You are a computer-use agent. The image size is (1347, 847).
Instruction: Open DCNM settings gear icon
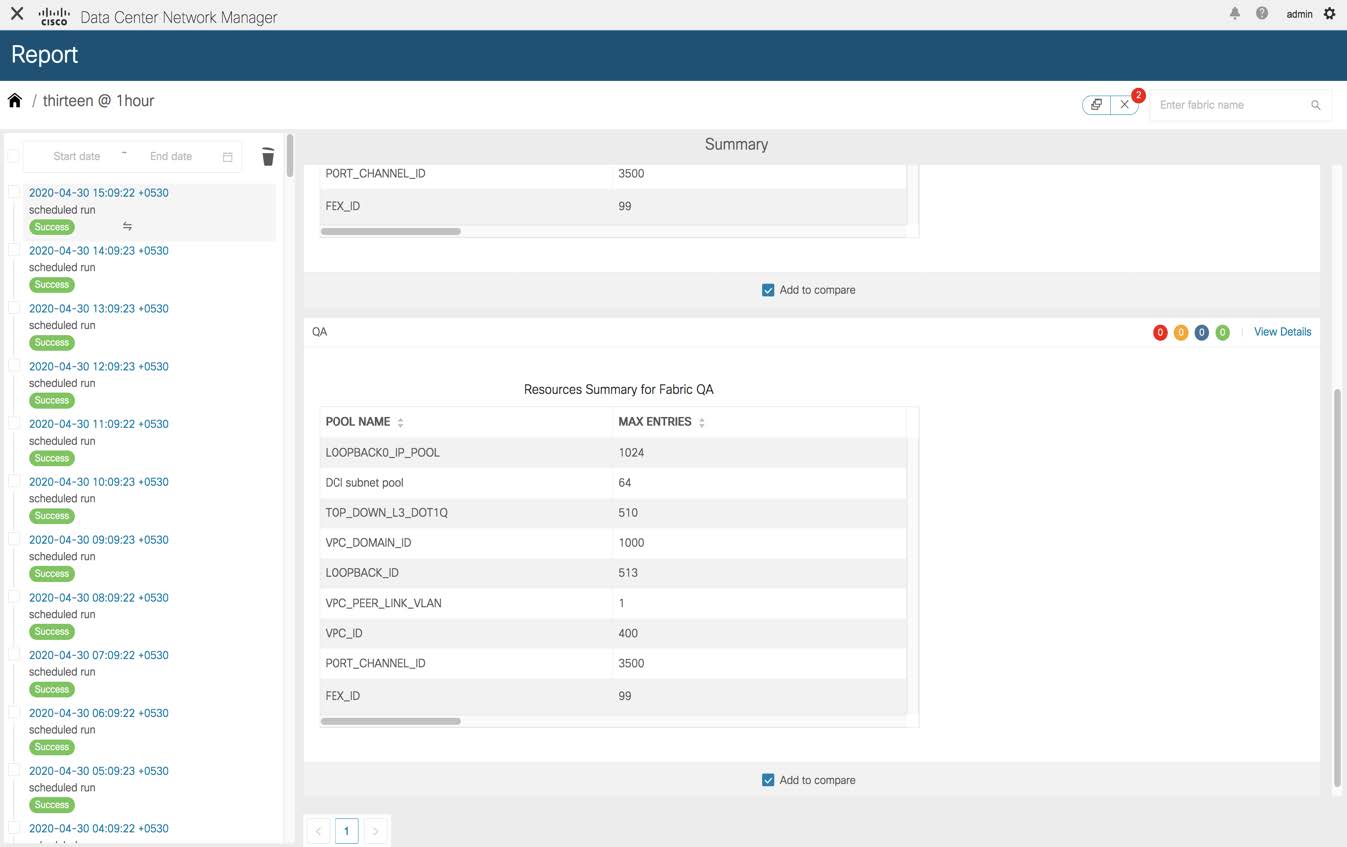click(x=1329, y=14)
